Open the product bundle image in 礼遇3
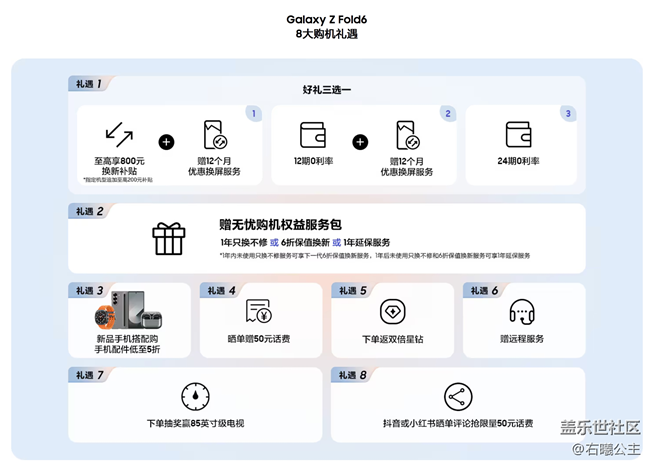The height and width of the screenshot is (466, 650). click(x=127, y=312)
